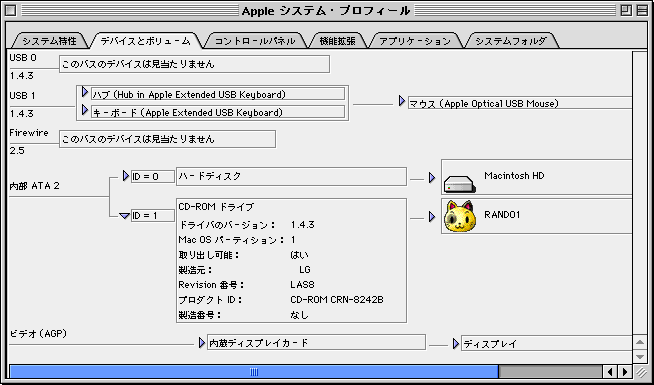This screenshot has height=385, width=654.
Task: Click the window close box in the title bar
Action: pyautogui.click(x=10, y=10)
